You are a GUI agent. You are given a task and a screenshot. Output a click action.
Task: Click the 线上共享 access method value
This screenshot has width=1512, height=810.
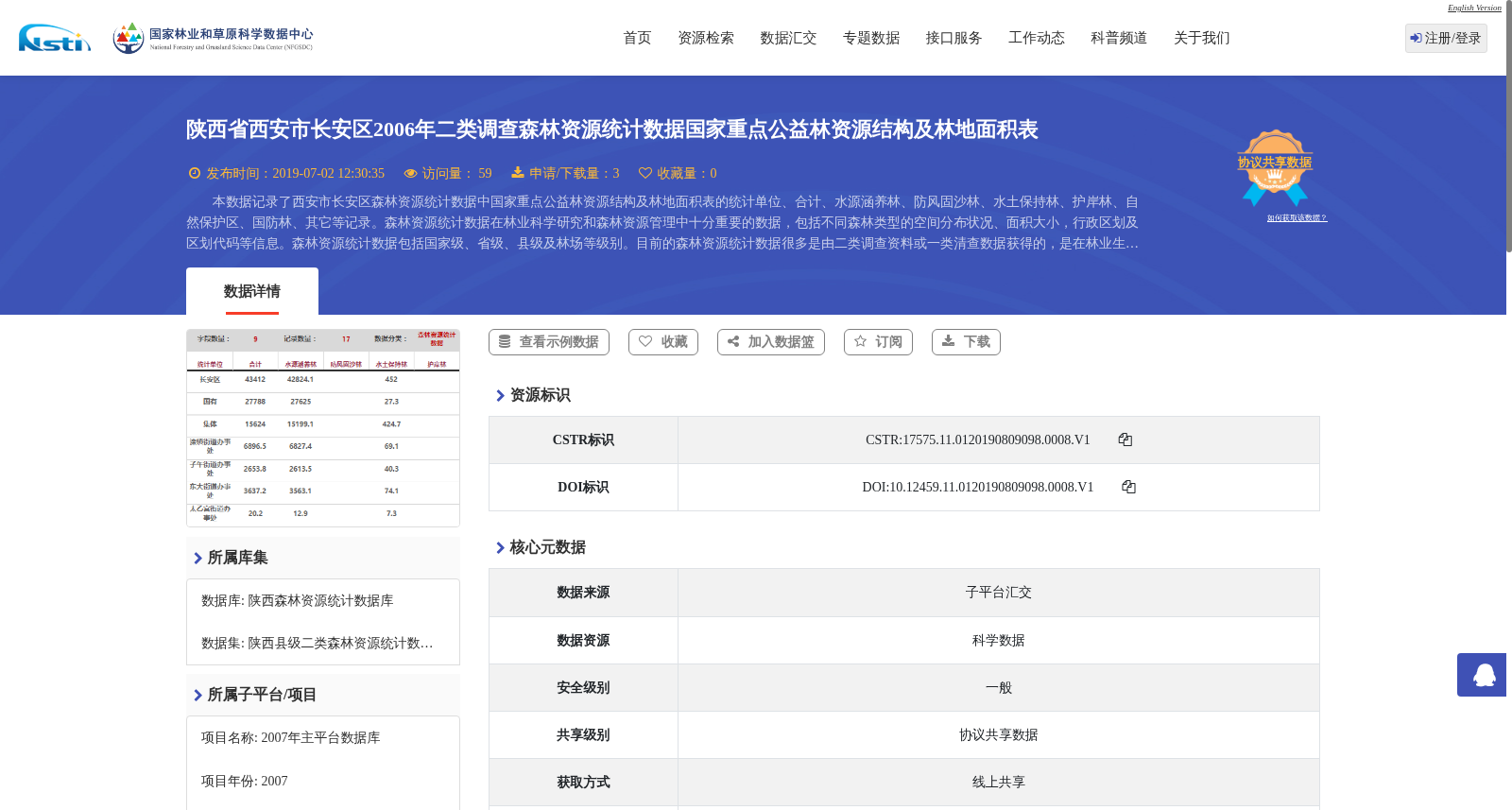point(998,783)
